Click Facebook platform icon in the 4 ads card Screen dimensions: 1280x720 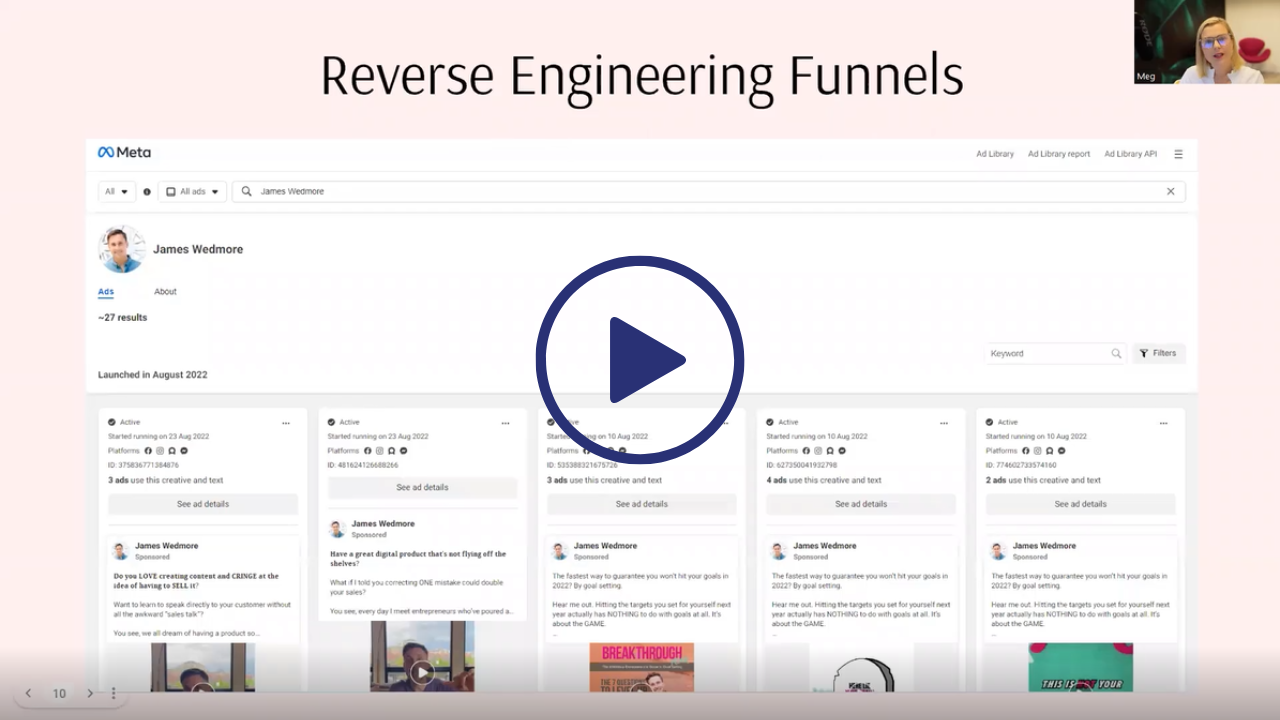coord(807,451)
